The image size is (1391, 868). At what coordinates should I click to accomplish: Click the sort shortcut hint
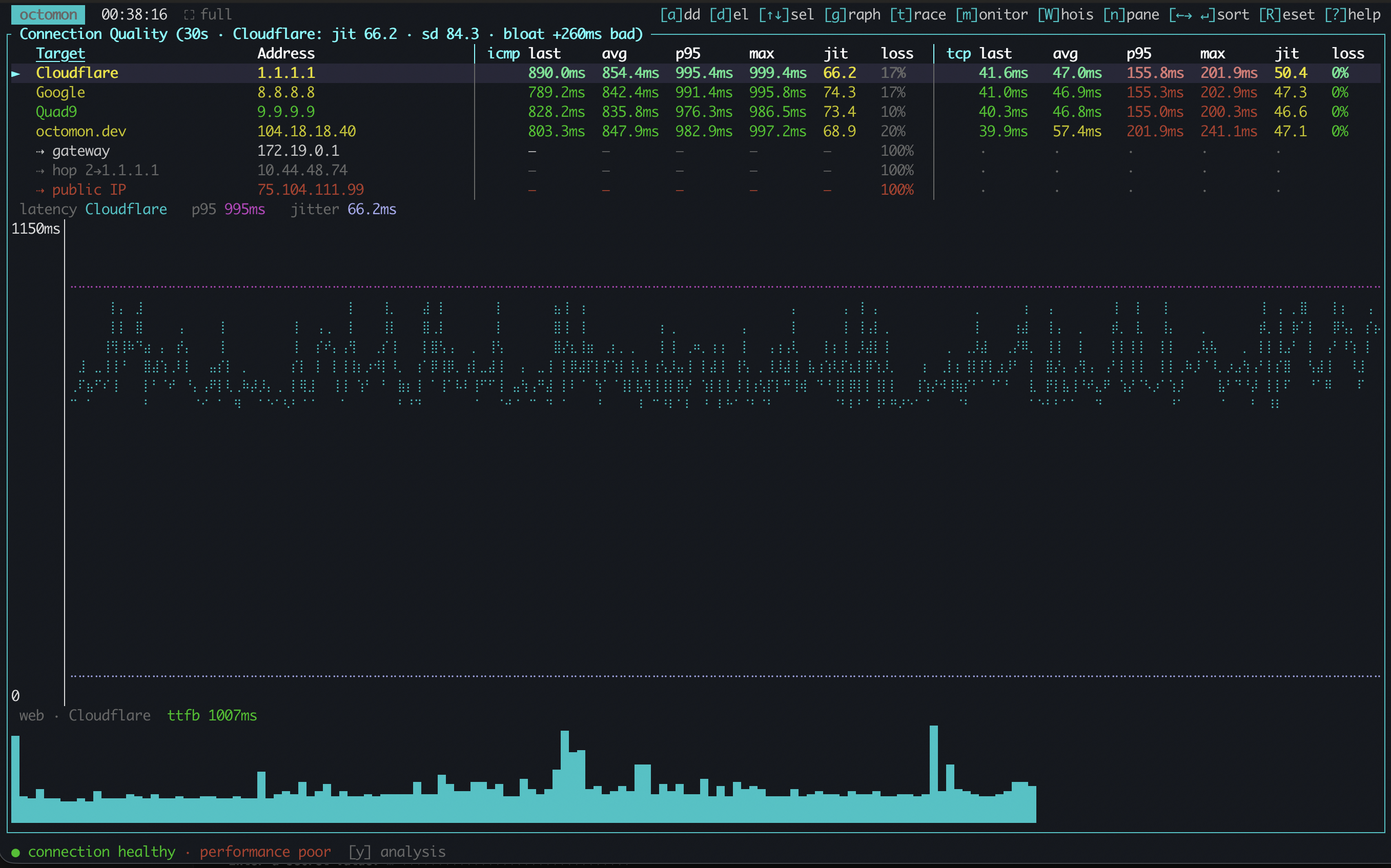point(1209,14)
